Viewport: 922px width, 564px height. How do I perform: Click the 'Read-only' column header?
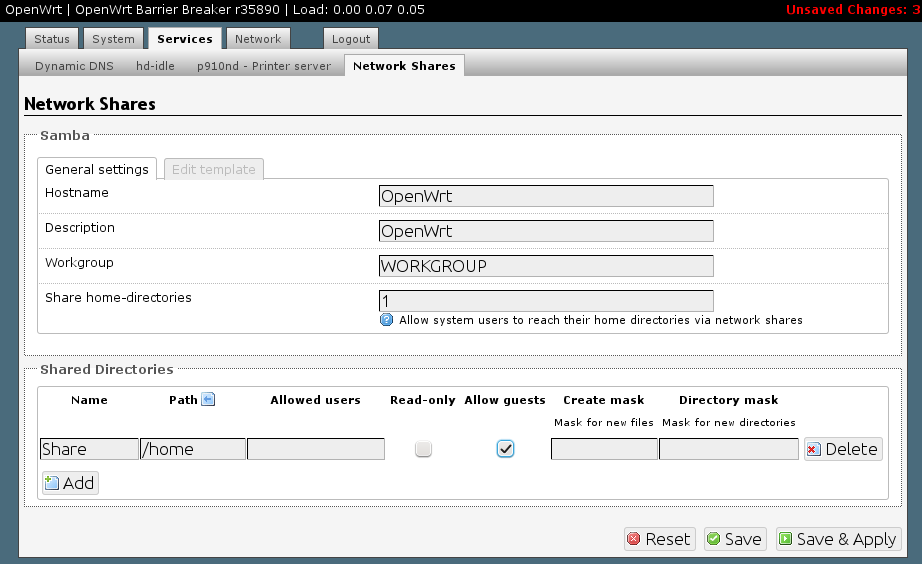click(x=423, y=400)
